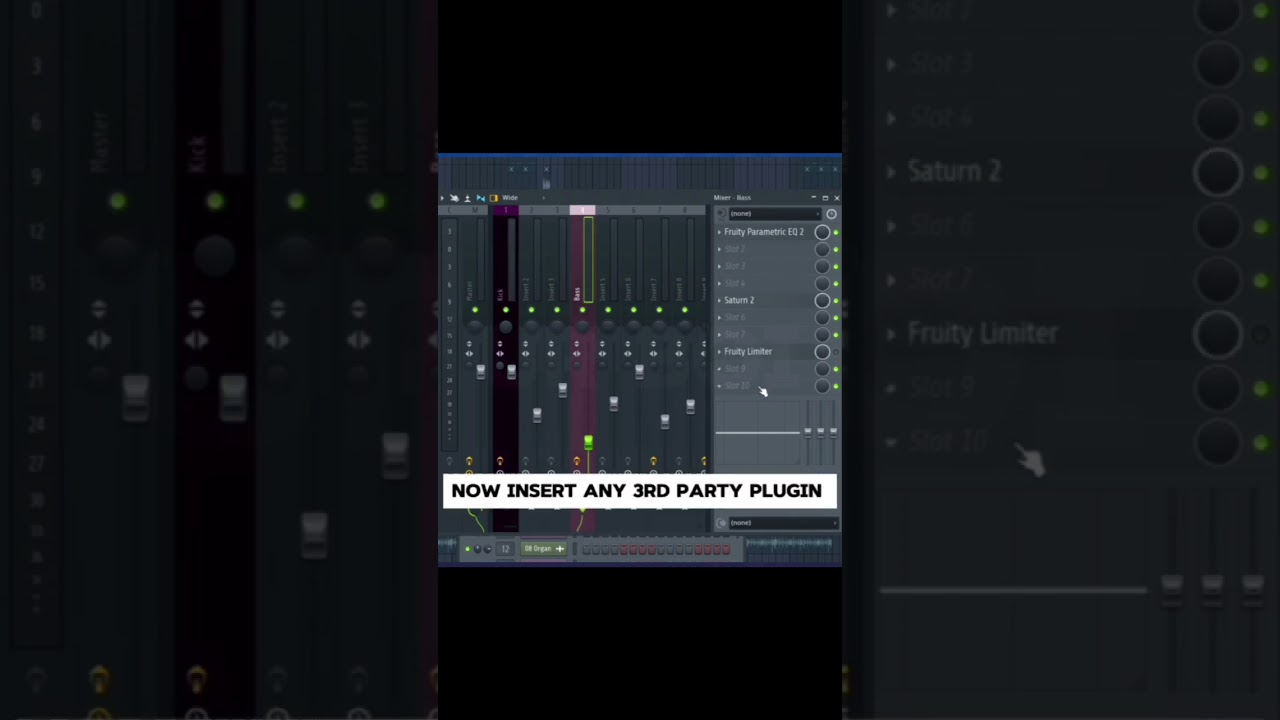Mute Insert 2 using its green LED
Screen dimensions: 1280x720
point(531,310)
